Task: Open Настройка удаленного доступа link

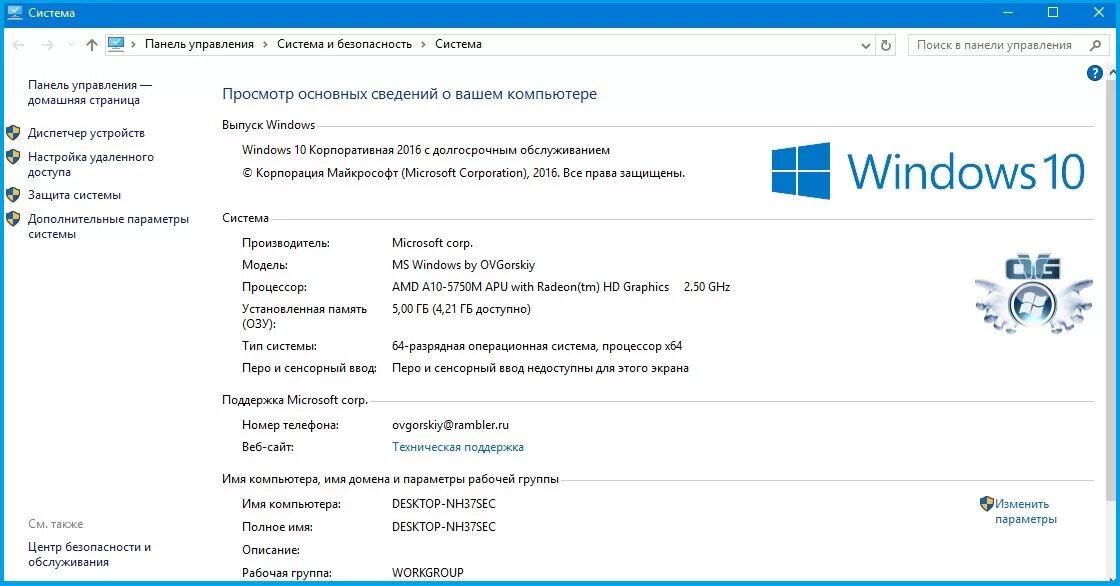Action: coord(91,164)
